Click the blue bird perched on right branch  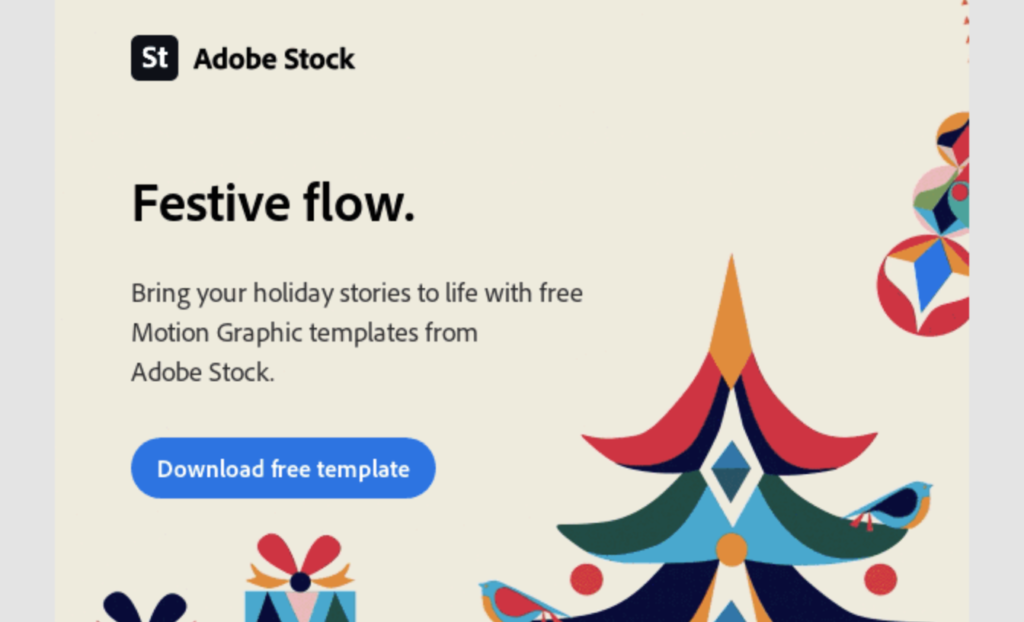tap(889, 506)
